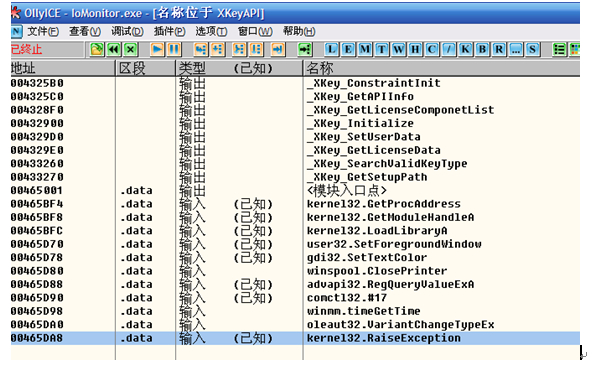Click the green list options toolbar icon
The image size is (600, 367).
[559, 49]
